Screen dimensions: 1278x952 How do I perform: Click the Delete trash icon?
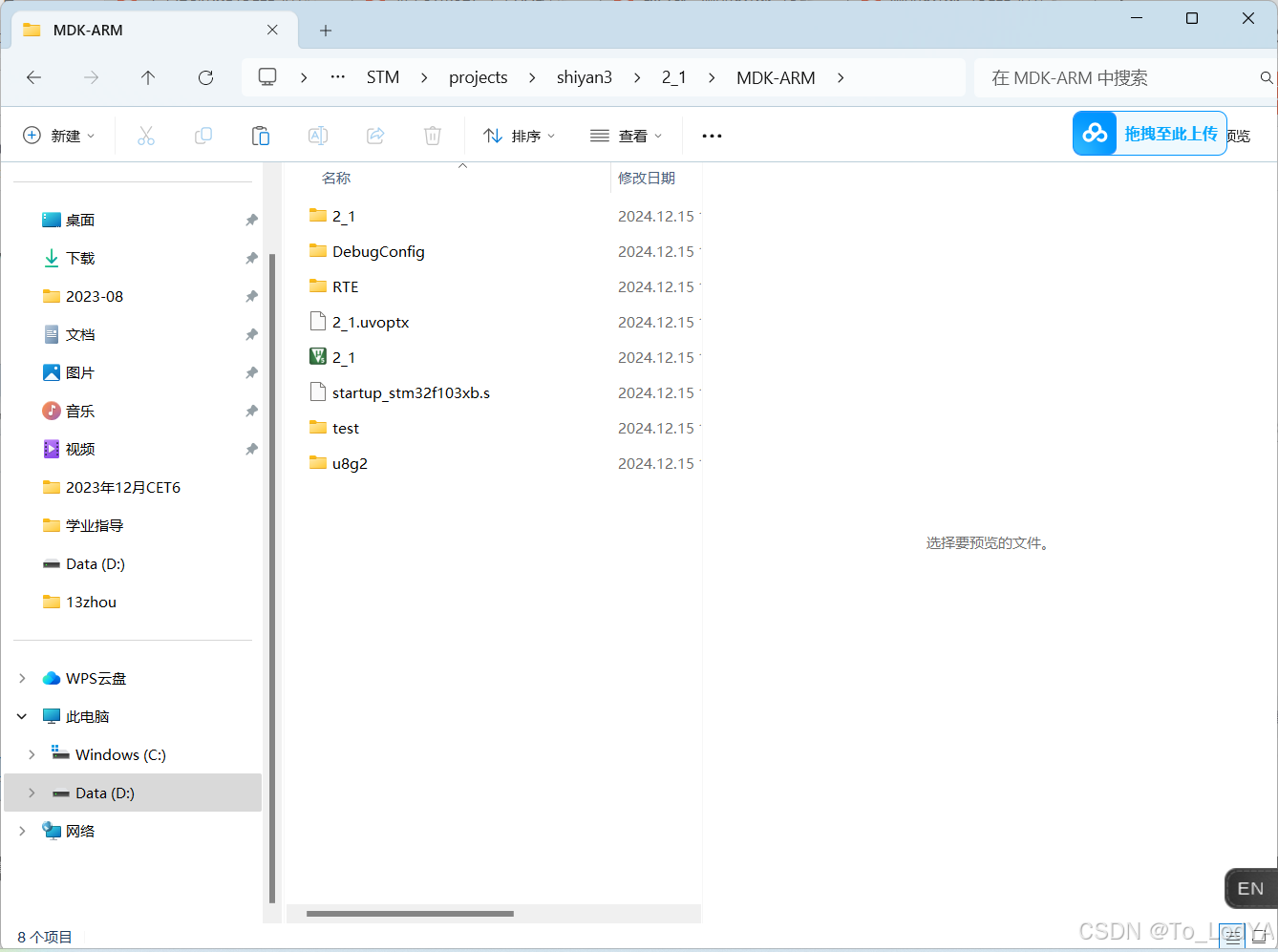[433, 136]
